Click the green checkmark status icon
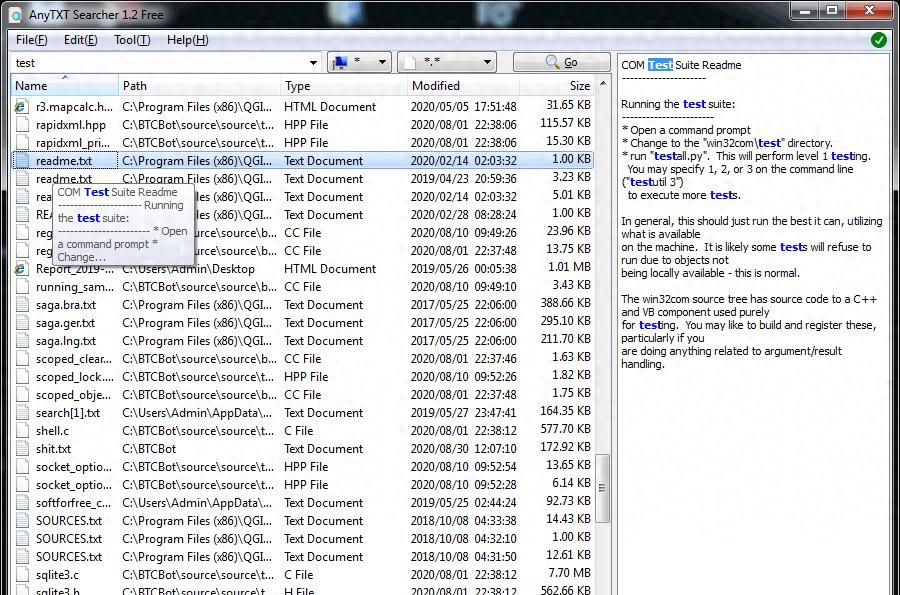Screen dimensions: 900x595 tap(878, 40)
